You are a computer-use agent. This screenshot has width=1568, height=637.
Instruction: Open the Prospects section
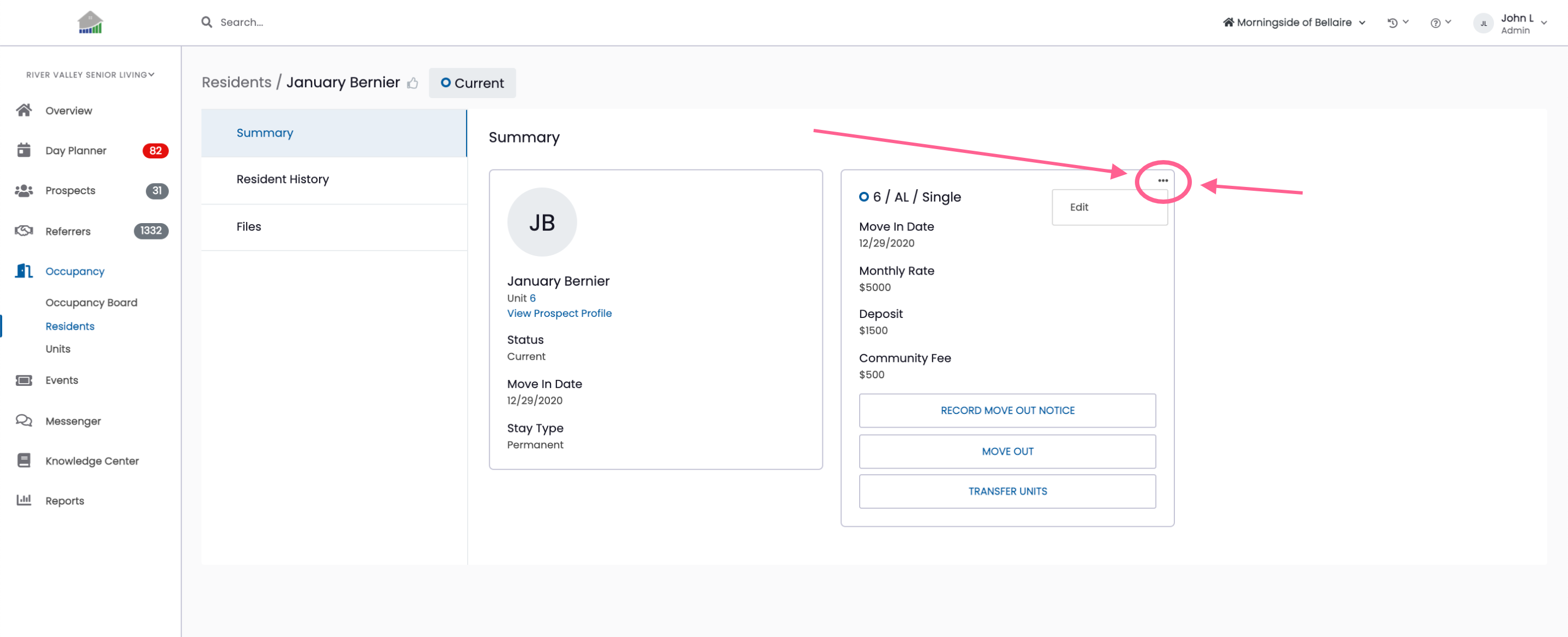(70, 190)
